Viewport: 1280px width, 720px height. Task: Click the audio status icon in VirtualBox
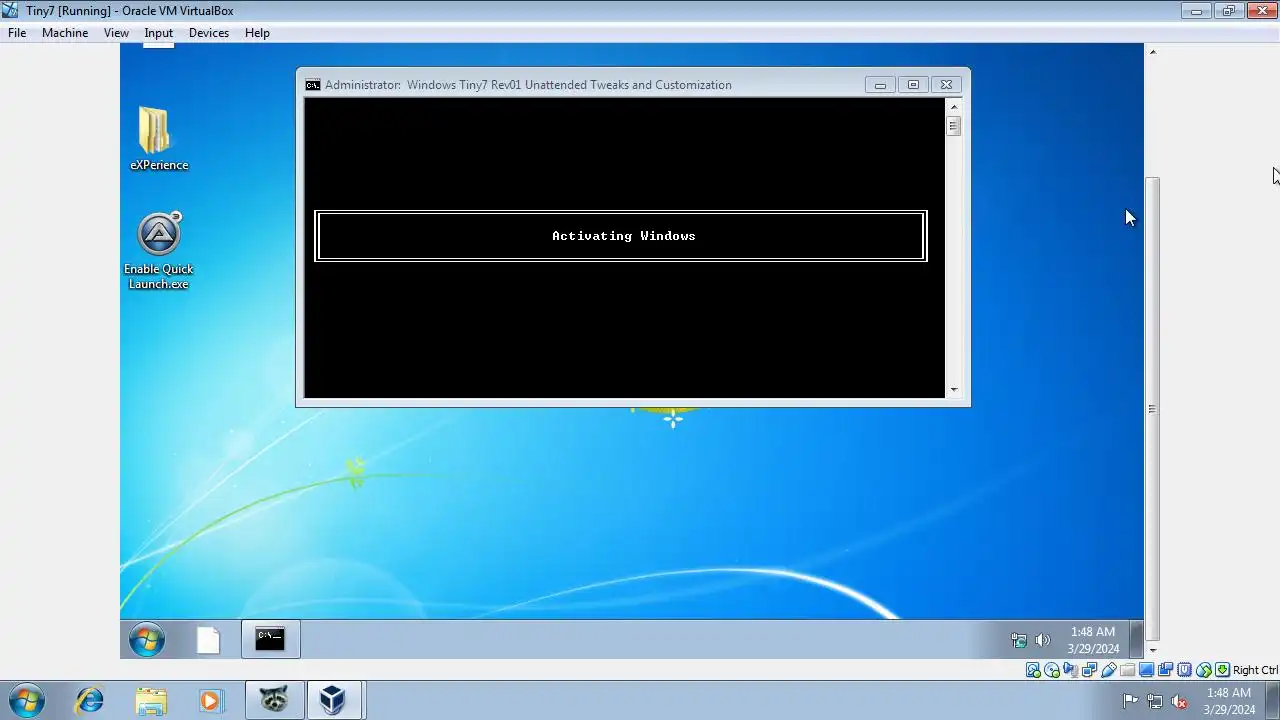[1071, 670]
